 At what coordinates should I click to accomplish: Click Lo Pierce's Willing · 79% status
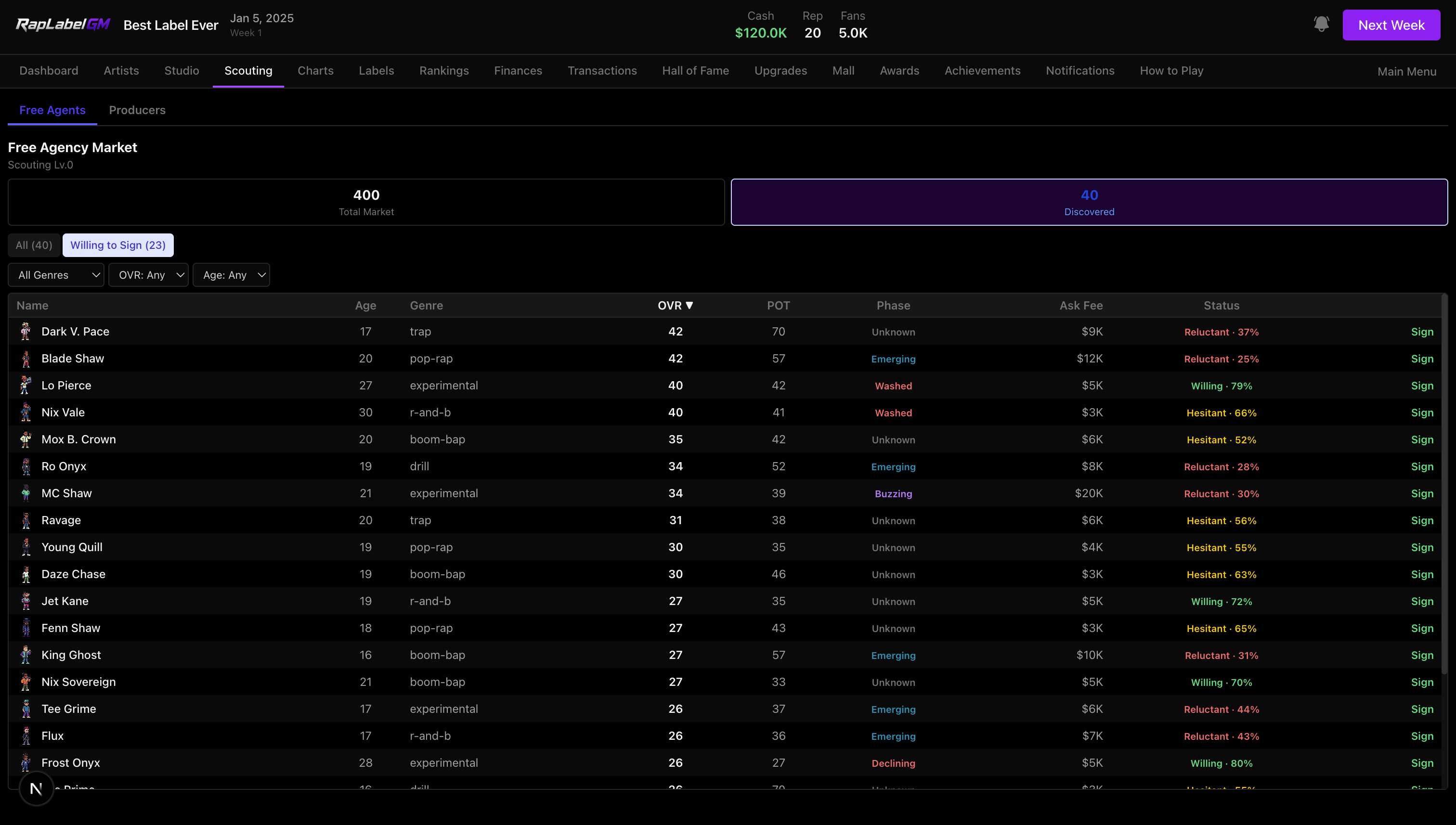1222,386
